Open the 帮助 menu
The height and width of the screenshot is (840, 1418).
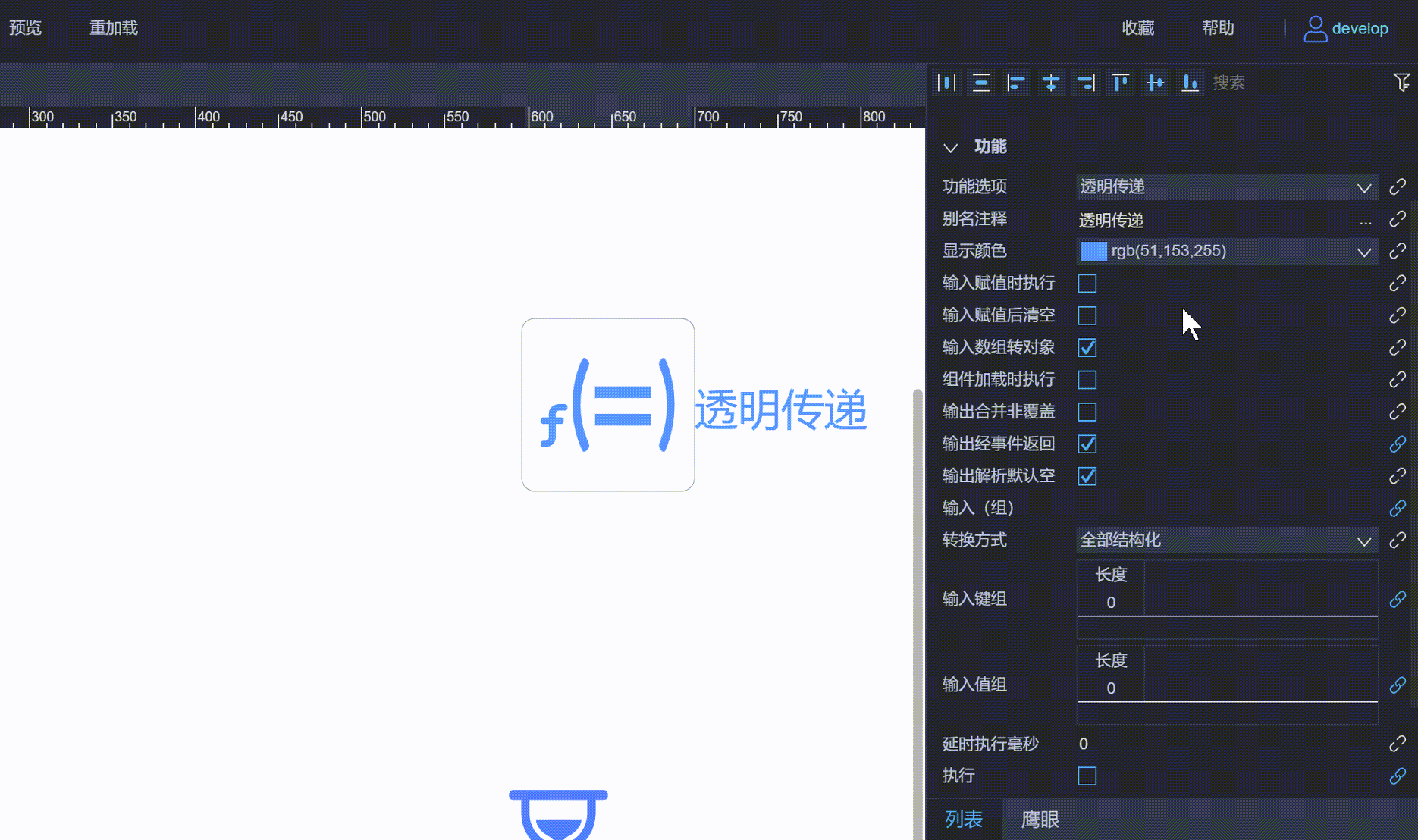pos(1218,28)
